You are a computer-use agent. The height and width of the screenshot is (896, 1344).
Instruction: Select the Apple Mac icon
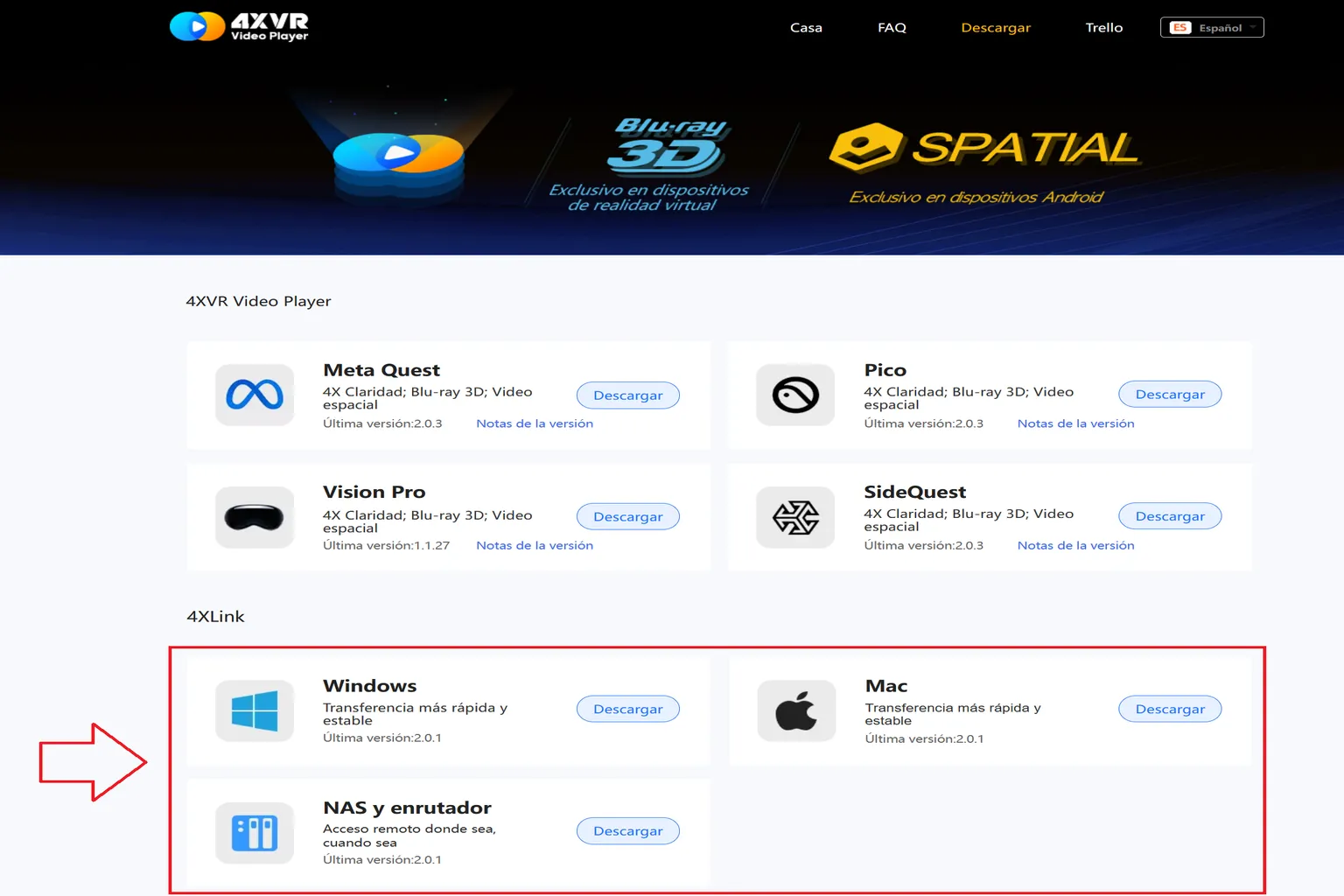pyautogui.click(x=796, y=710)
